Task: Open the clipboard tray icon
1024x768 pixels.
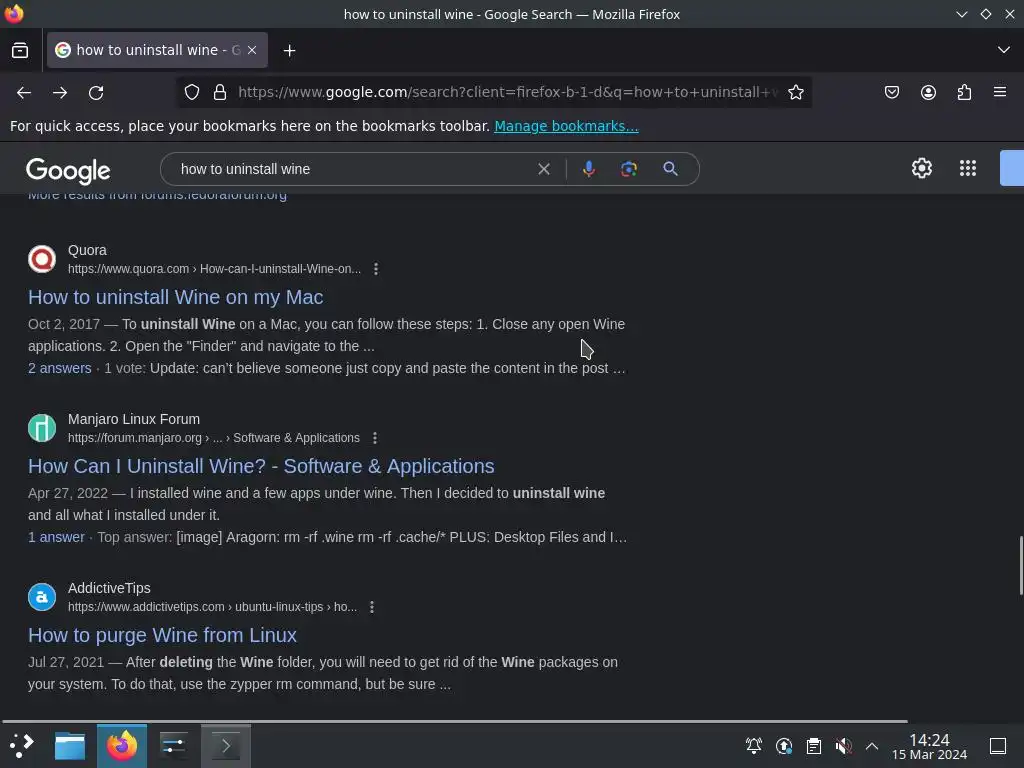Action: coord(814,745)
